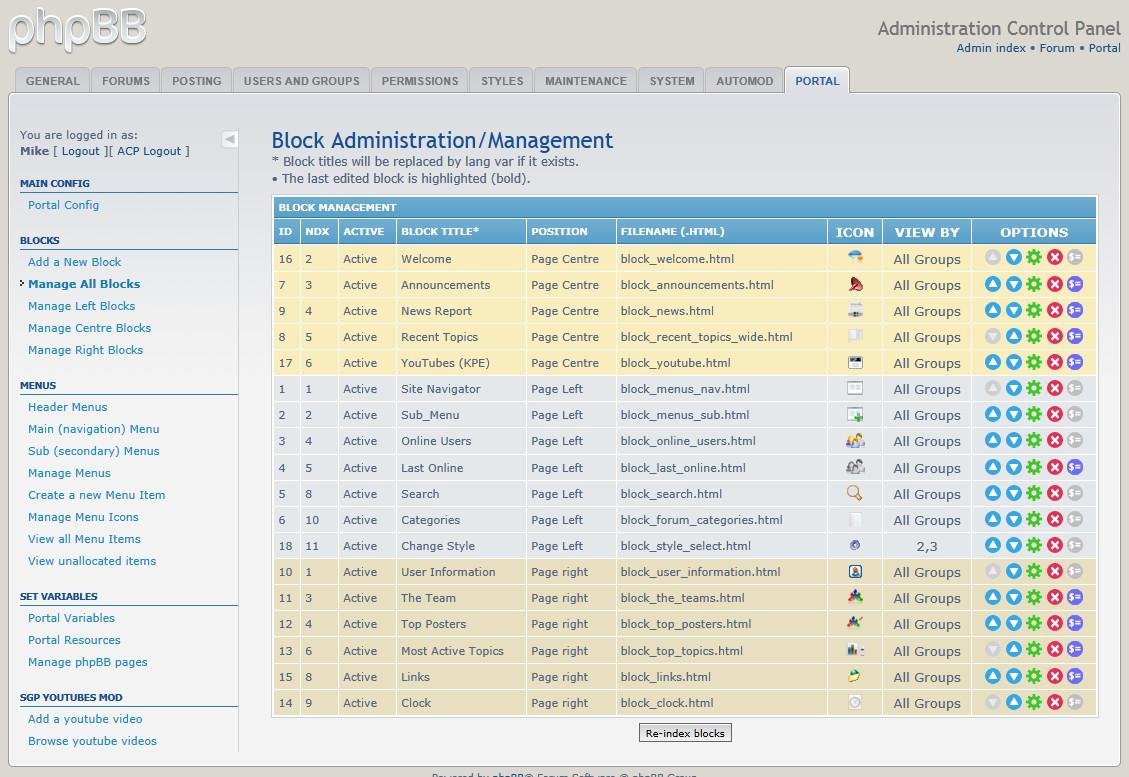Delete the Top Posters block
Screen dimensions: 1129x777
(x=1057, y=623)
